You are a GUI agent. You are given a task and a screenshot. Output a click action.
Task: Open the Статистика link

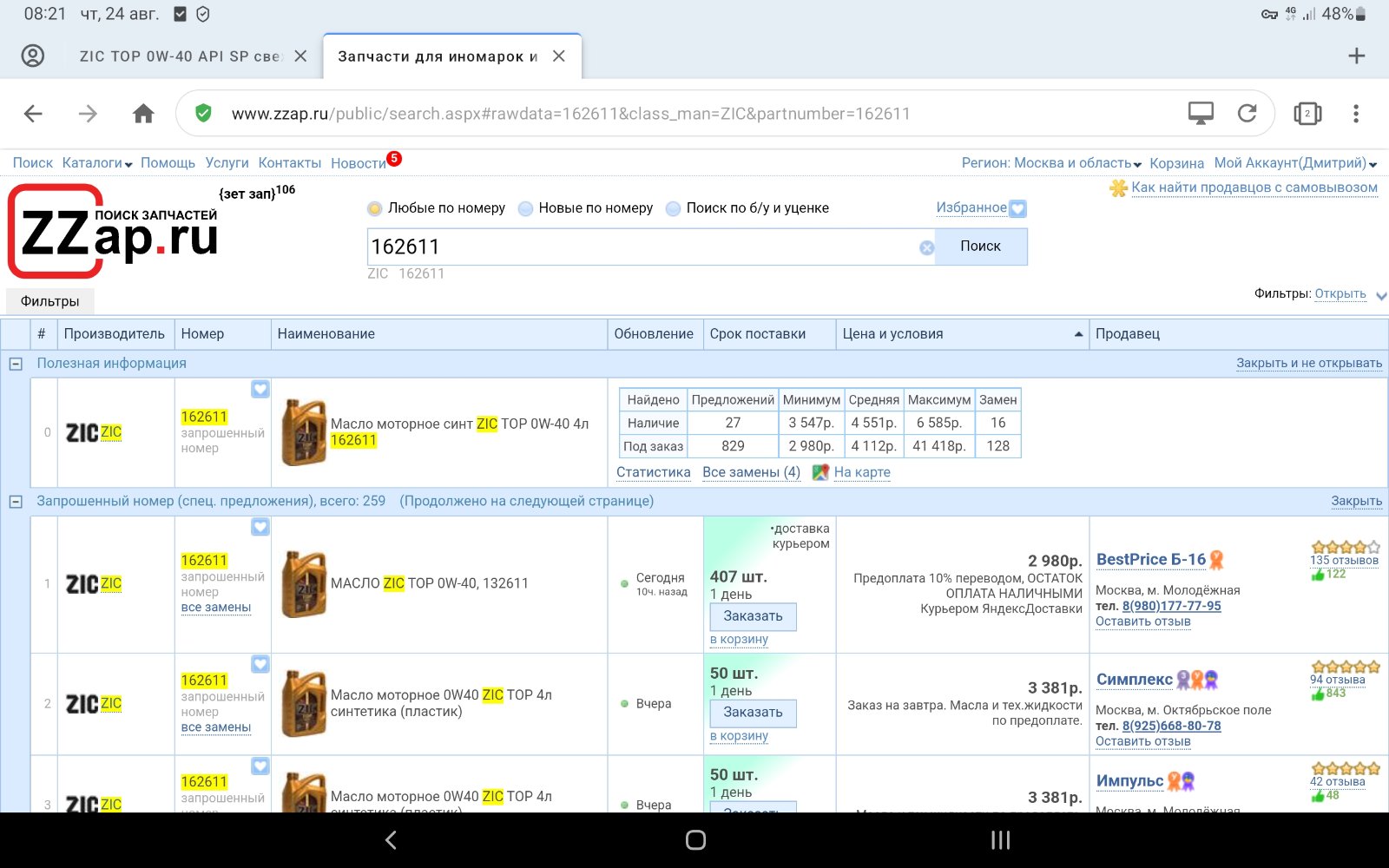tap(654, 472)
